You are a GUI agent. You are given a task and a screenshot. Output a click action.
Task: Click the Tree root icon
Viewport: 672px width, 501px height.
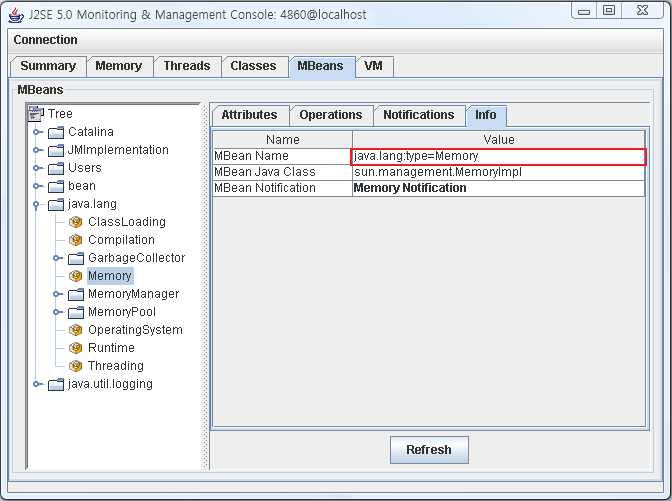(x=35, y=114)
